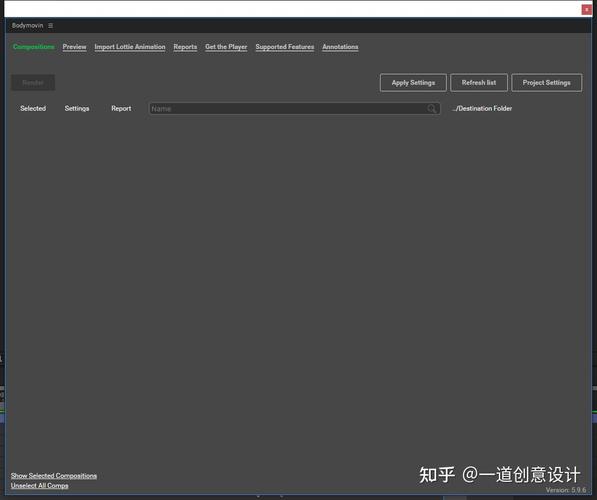
Task: Open the Preview tab
Action: pos(74,47)
